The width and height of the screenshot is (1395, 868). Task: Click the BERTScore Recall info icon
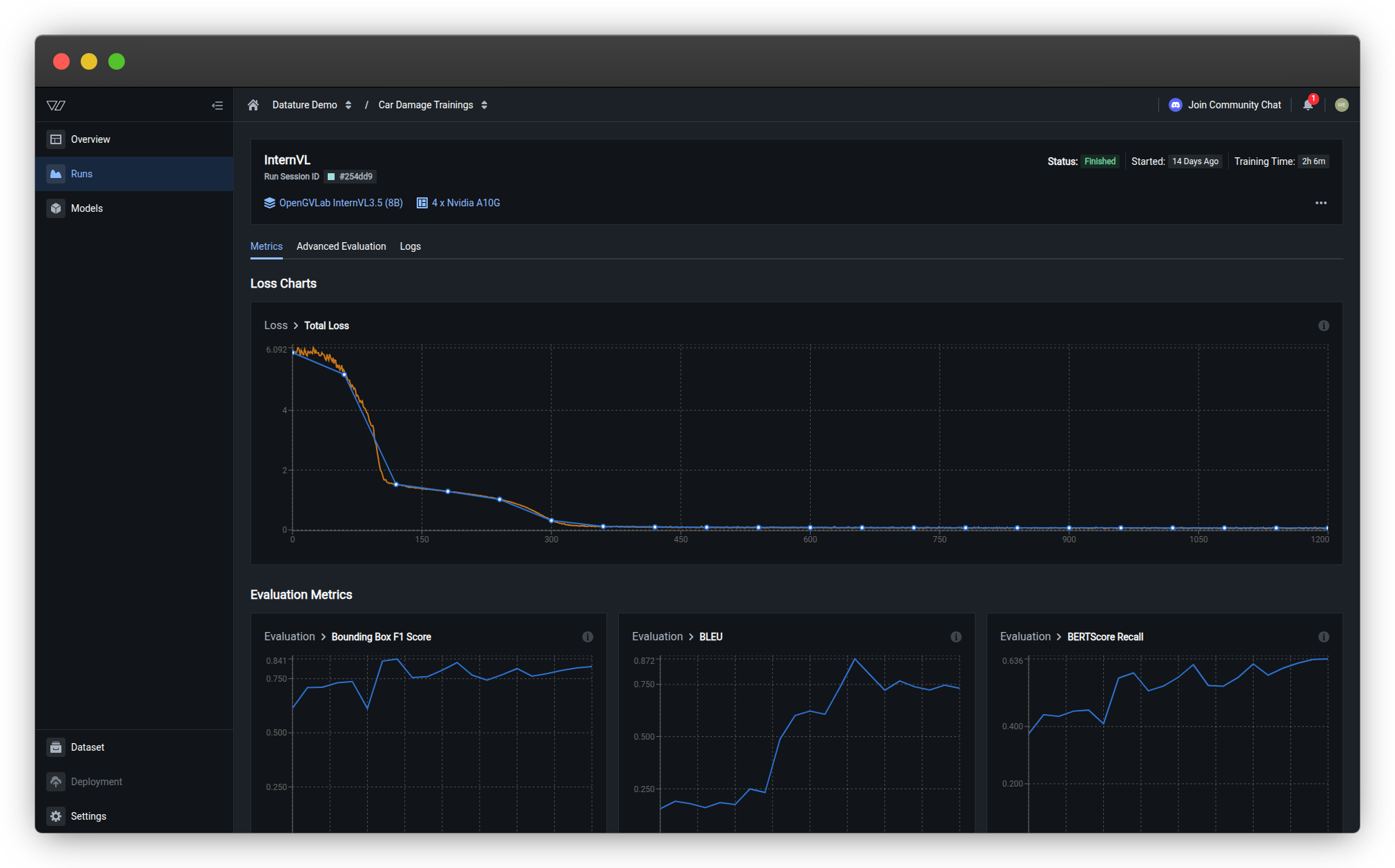1323,637
